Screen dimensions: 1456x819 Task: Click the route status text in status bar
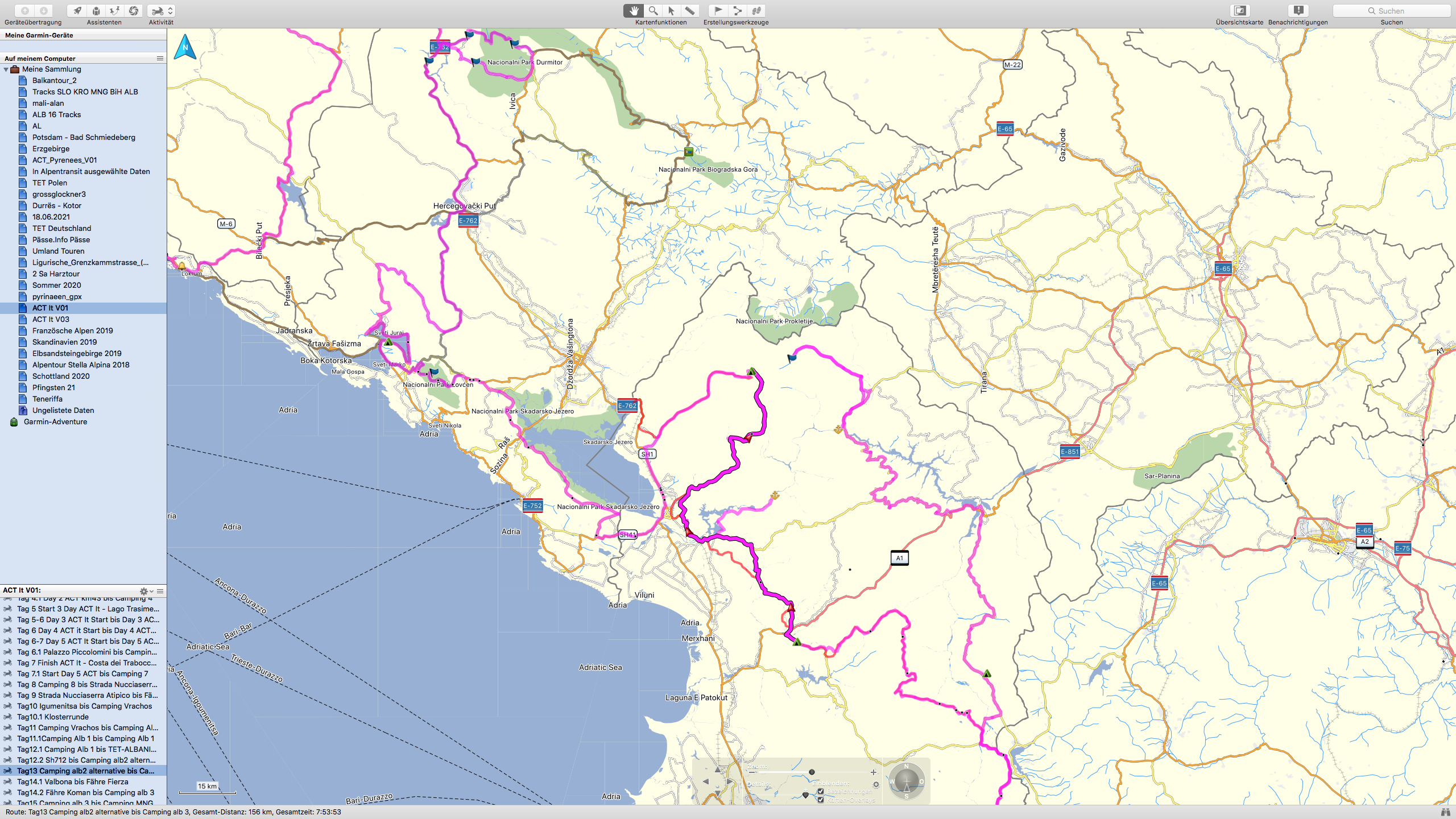coord(173,812)
